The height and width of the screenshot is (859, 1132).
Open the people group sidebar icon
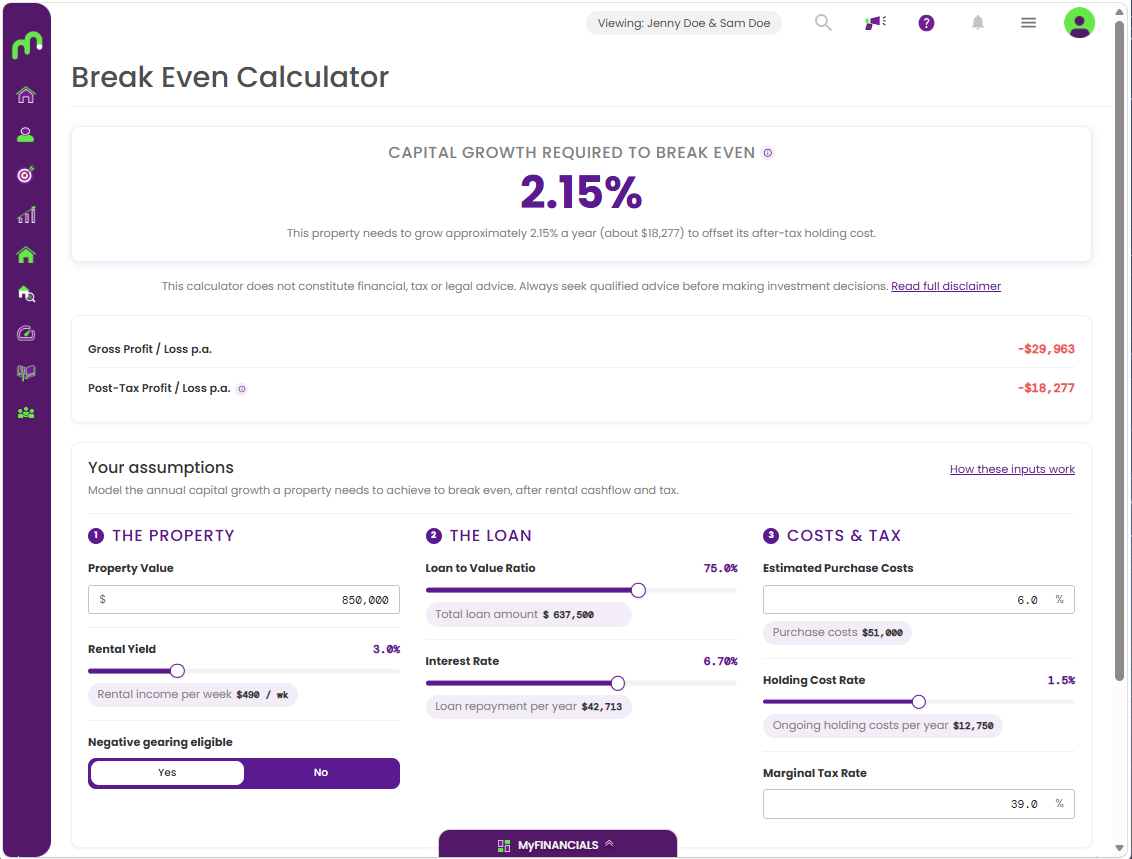[x=26, y=413]
